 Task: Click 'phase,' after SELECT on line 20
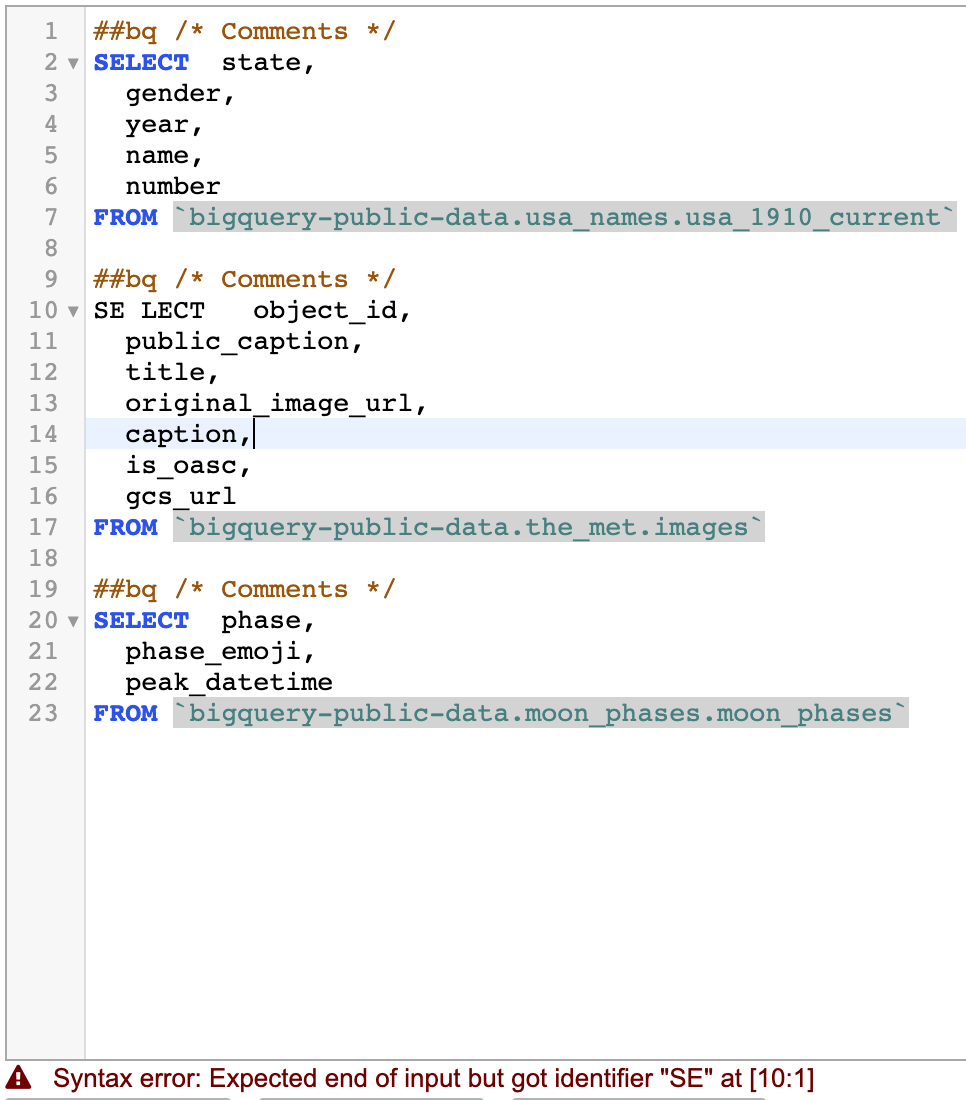[x=268, y=620]
